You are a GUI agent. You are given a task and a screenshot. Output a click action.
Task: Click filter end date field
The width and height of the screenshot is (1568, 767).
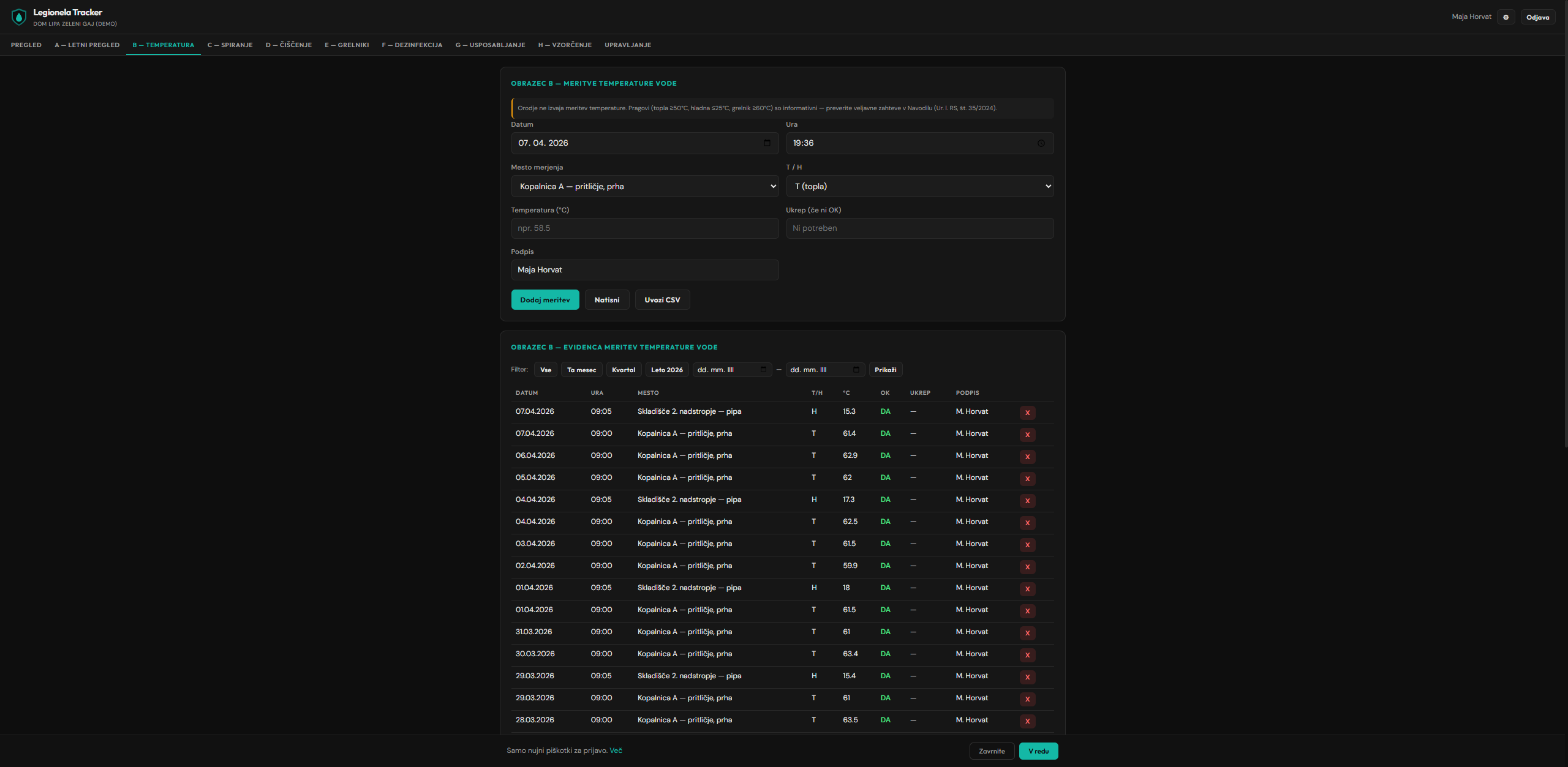825,370
